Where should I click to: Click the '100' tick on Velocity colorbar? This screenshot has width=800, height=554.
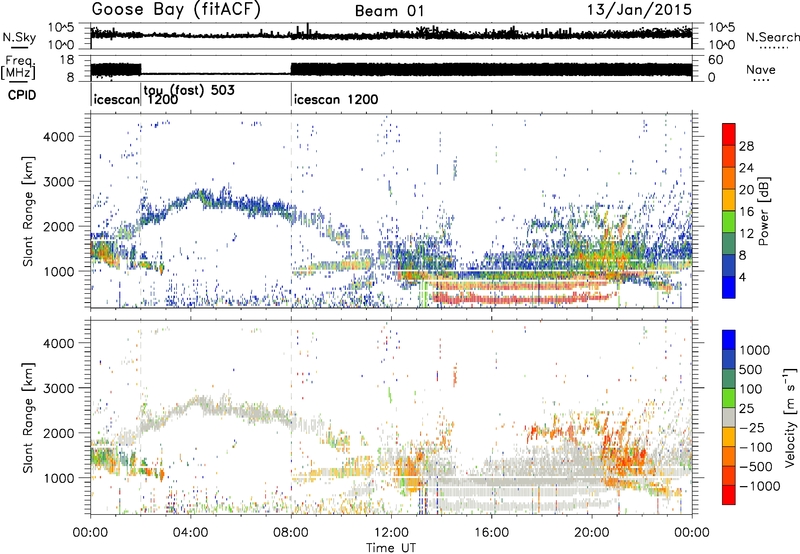coord(751,389)
